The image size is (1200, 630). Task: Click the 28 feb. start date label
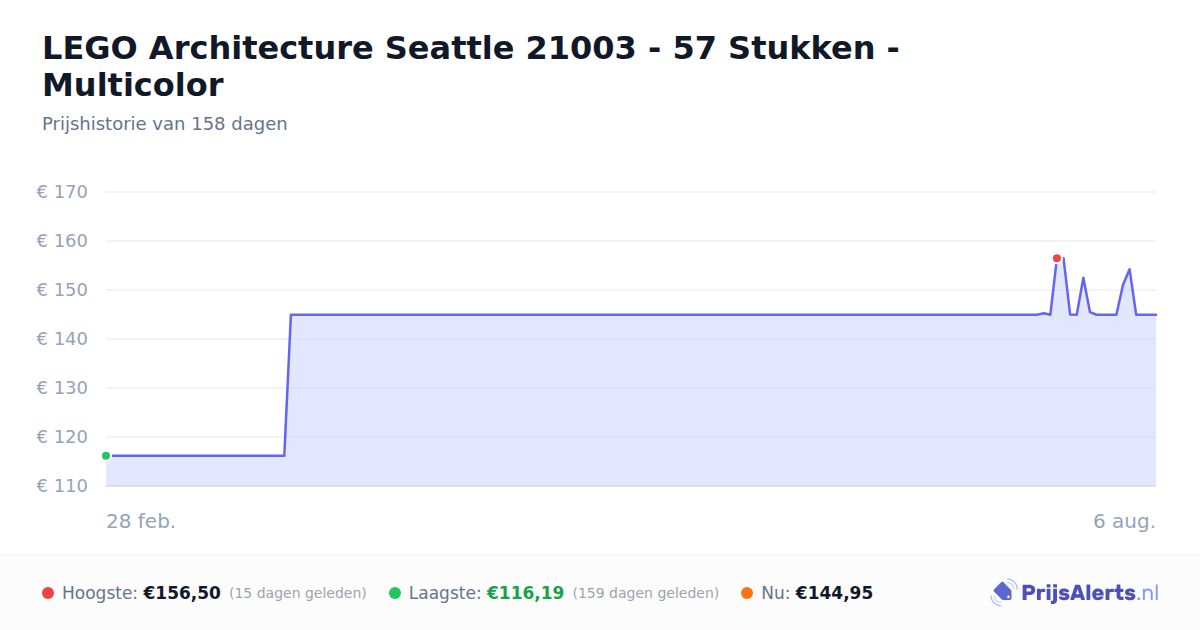[x=141, y=521]
